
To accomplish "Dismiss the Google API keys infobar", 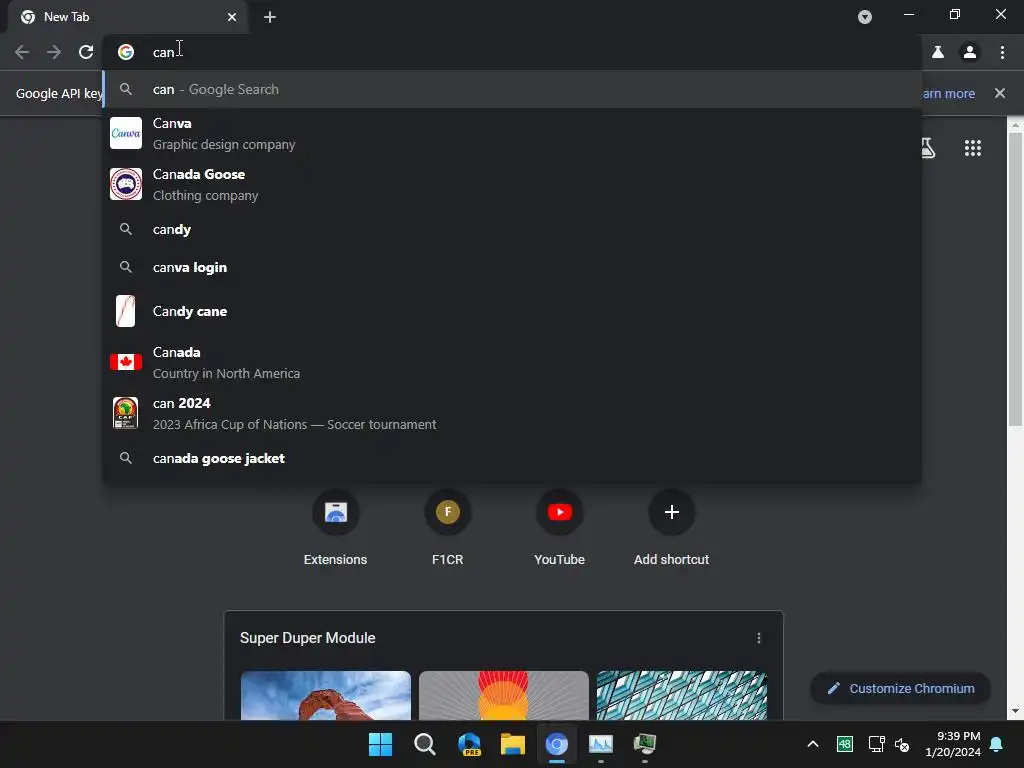I will coord(1000,93).
